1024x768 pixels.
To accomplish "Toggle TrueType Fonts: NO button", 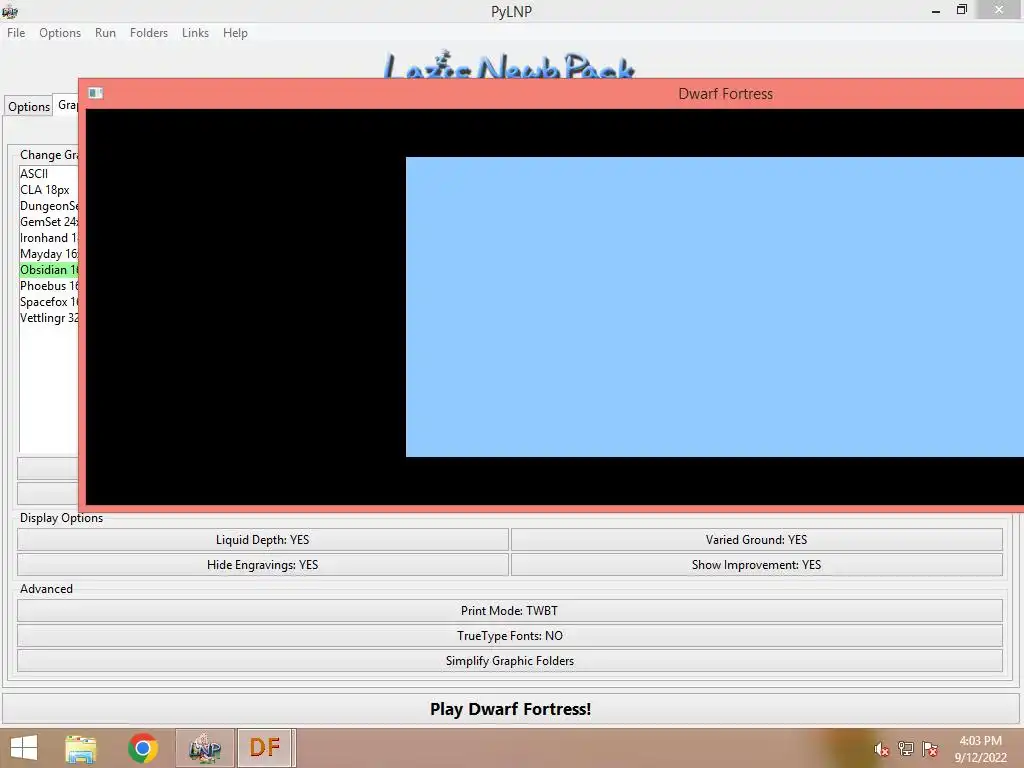I will (509, 635).
